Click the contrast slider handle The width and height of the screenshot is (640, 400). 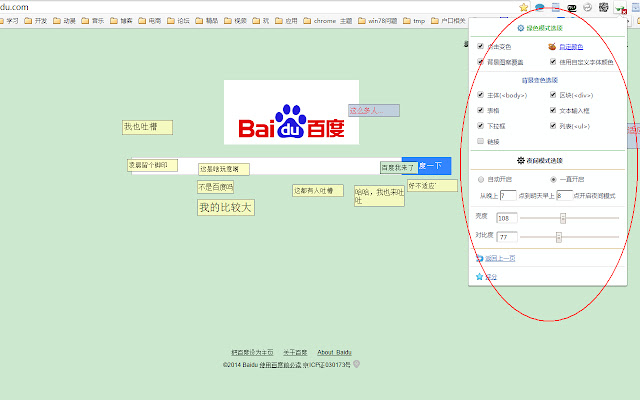[x=559, y=237]
